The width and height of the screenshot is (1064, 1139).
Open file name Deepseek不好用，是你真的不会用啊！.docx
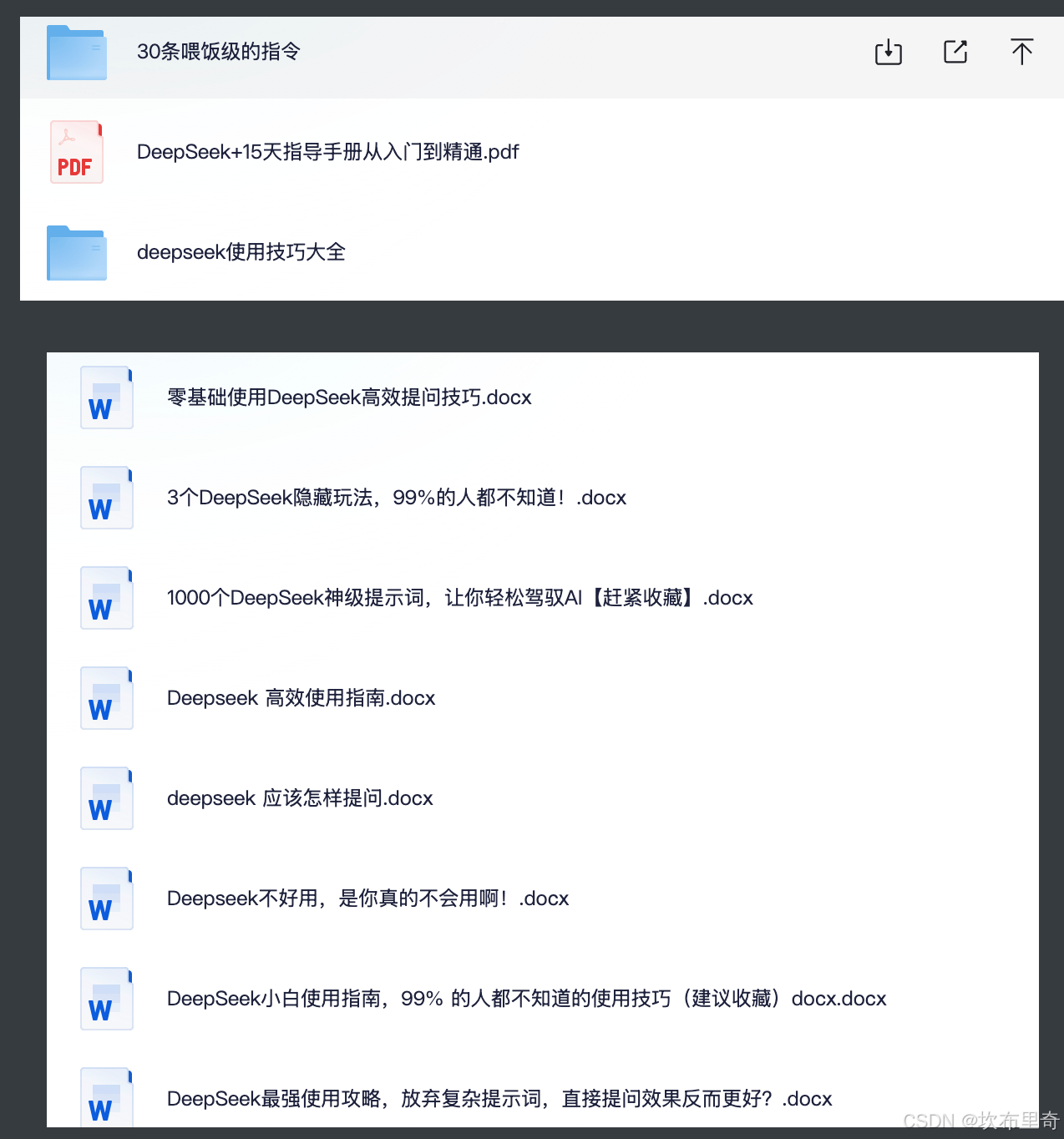point(368,899)
